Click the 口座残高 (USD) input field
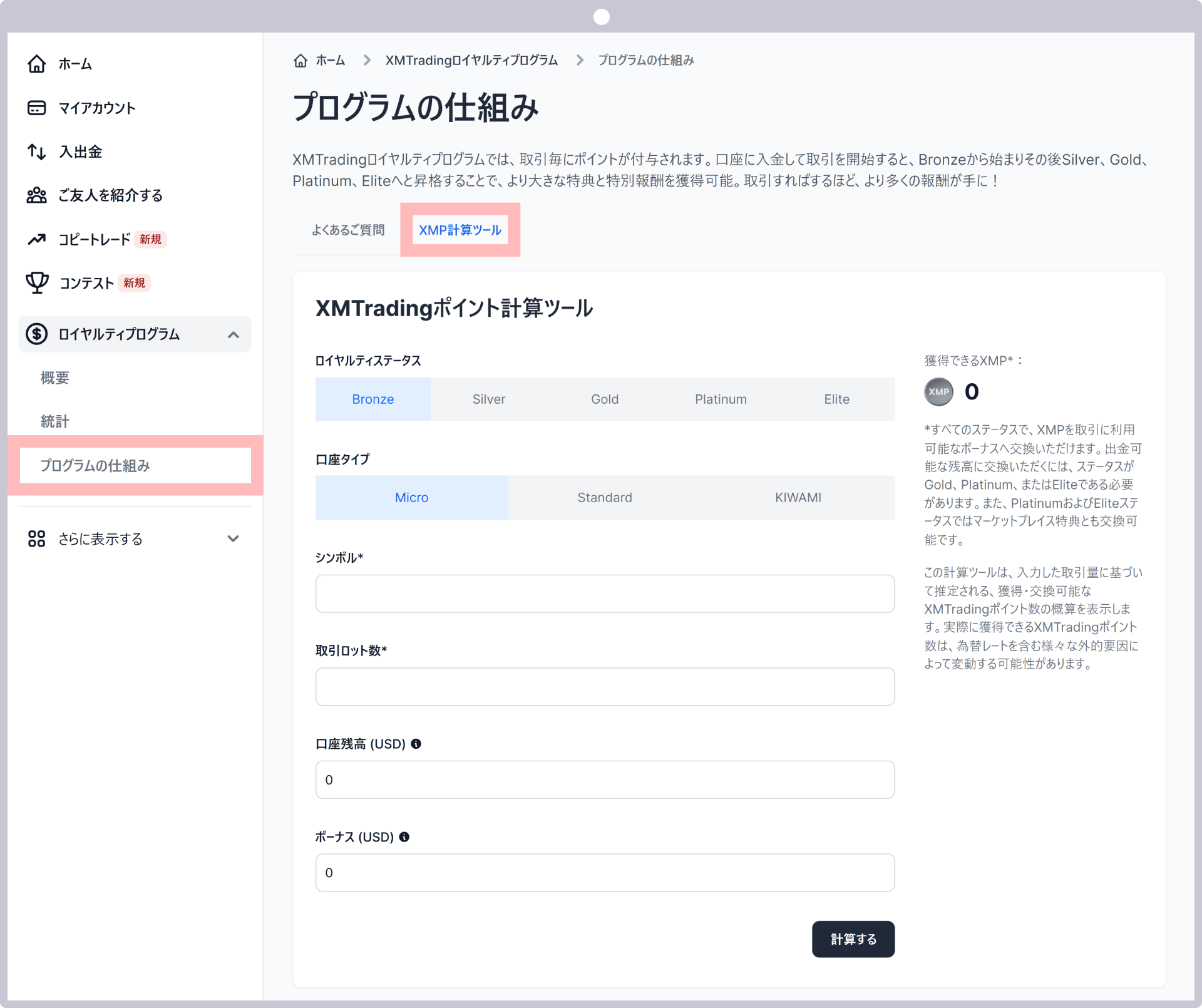This screenshot has width=1202, height=1008. point(605,779)
